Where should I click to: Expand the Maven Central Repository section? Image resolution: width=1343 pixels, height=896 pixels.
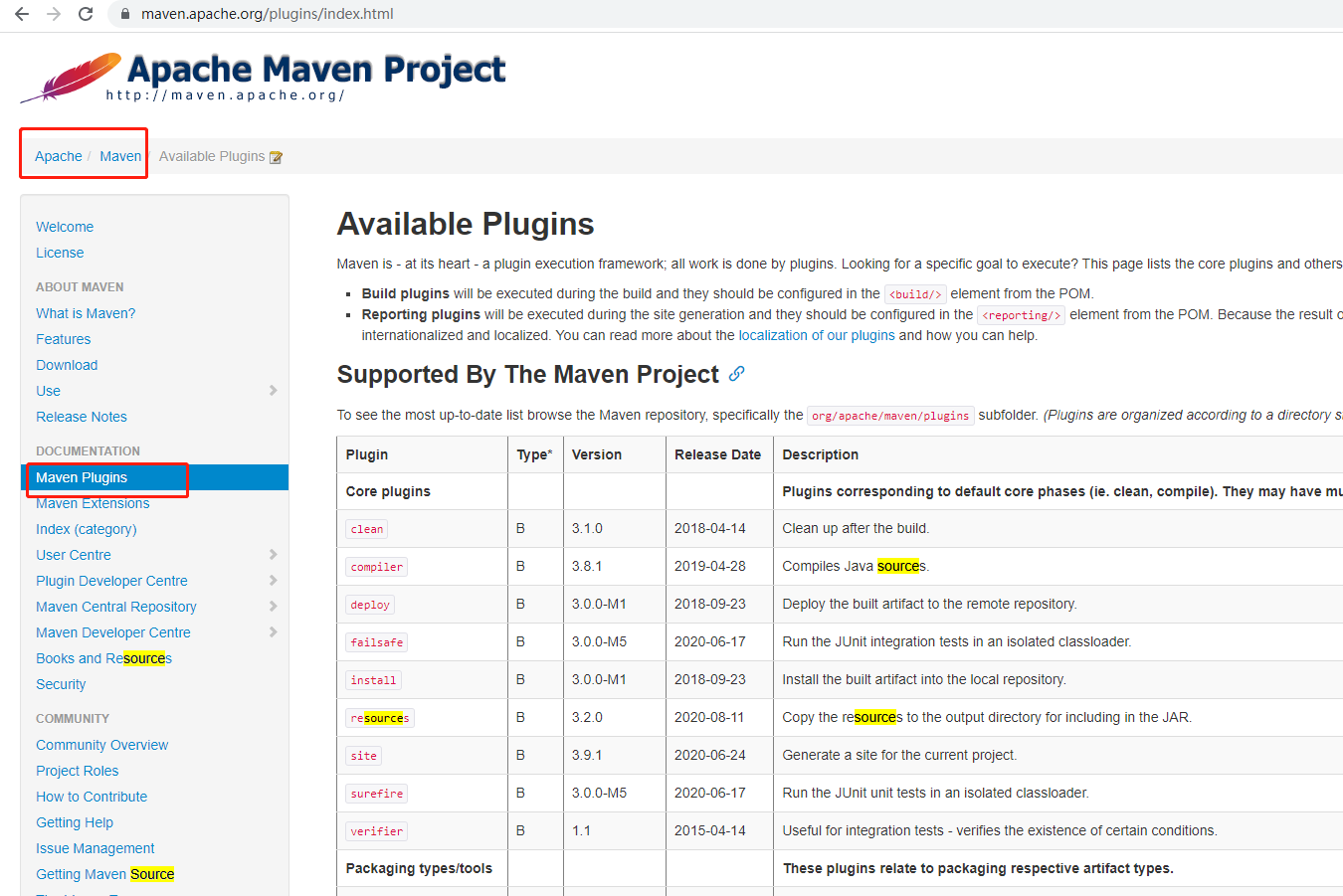[x=115, y=606]
